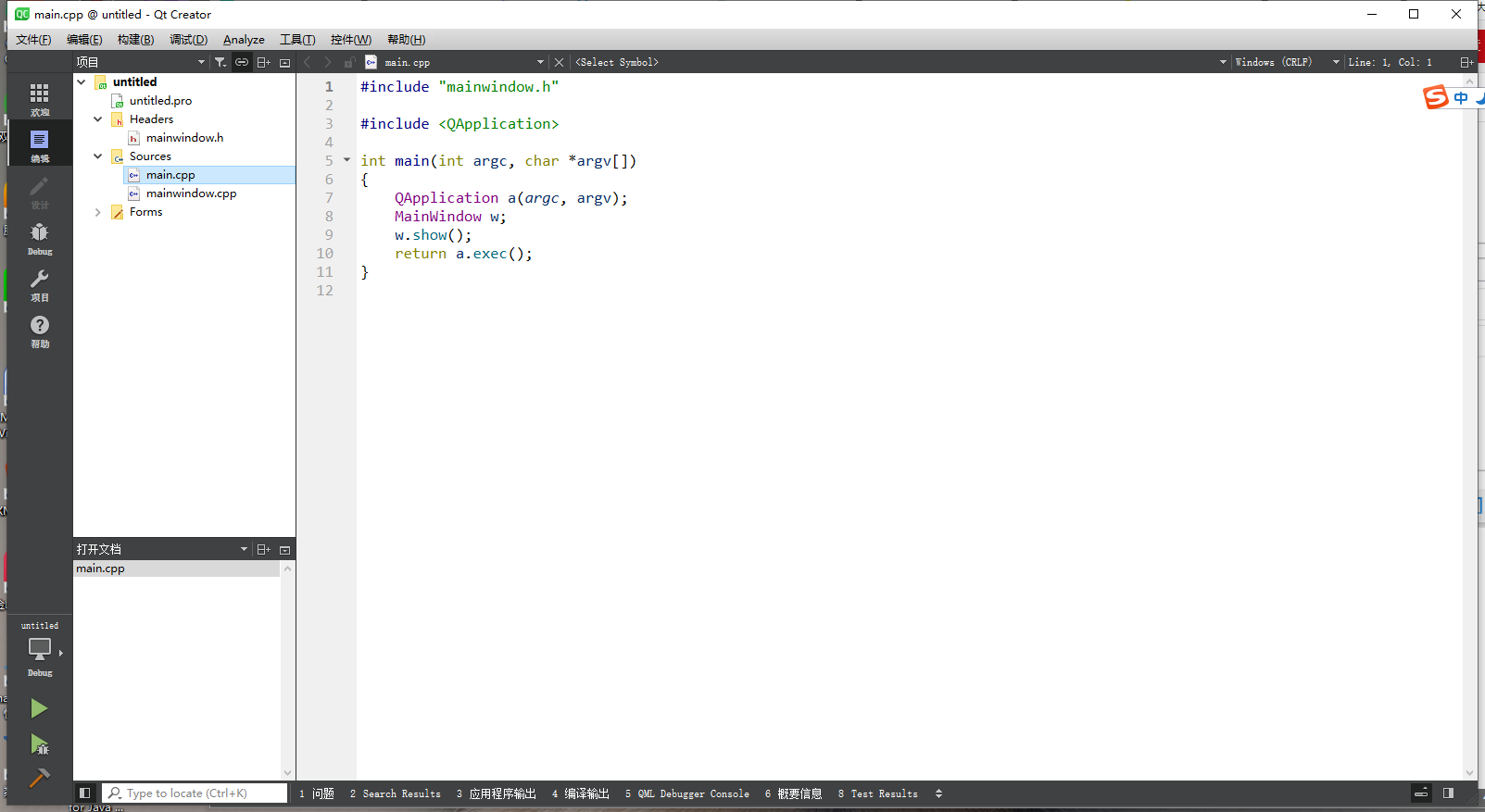Open the Projects (项目) wrench mode
The width and height of the screenshot is (1485, 812).
[39, 284]
